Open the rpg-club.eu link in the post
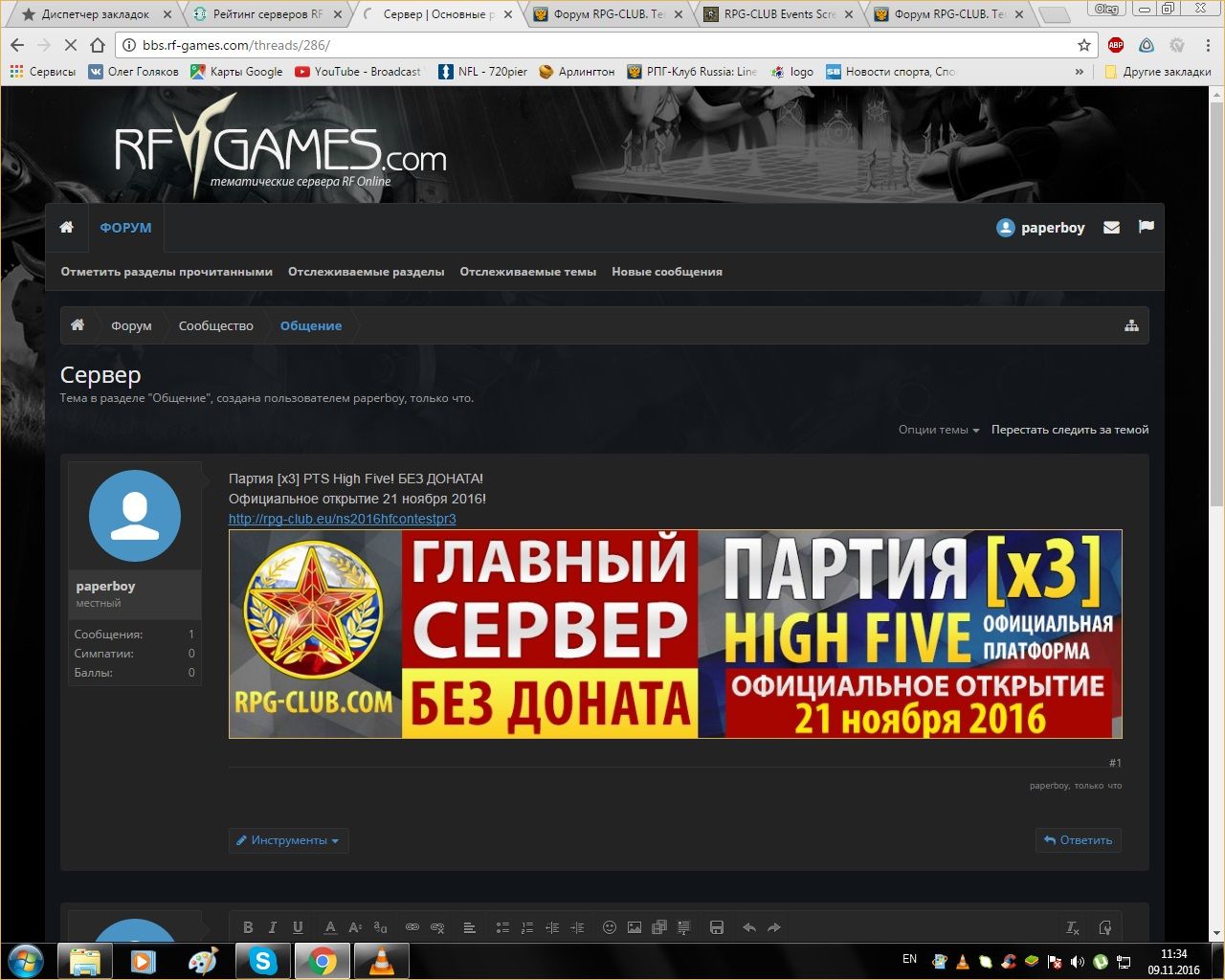Screen dimensions: 1225x980 (x=343, y=519)
